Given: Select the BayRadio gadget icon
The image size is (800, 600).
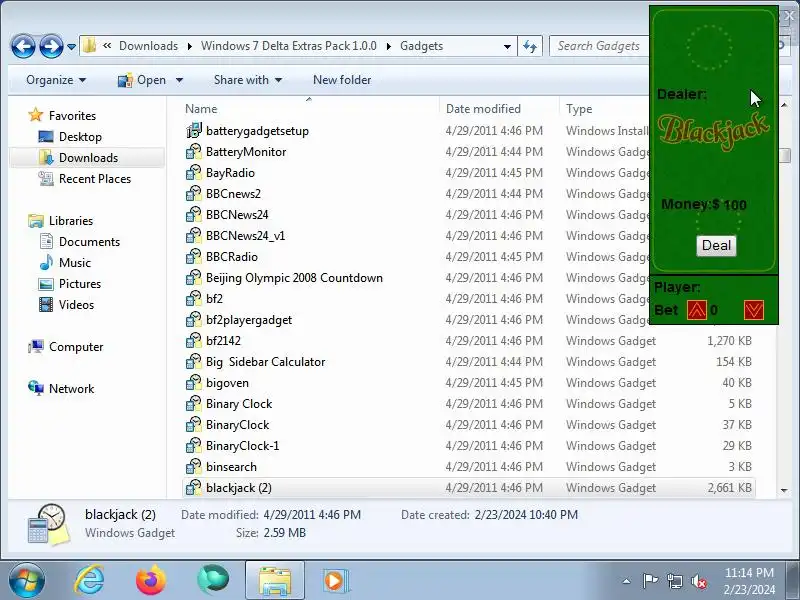Looking at the screenshot, I should point(194,172).
